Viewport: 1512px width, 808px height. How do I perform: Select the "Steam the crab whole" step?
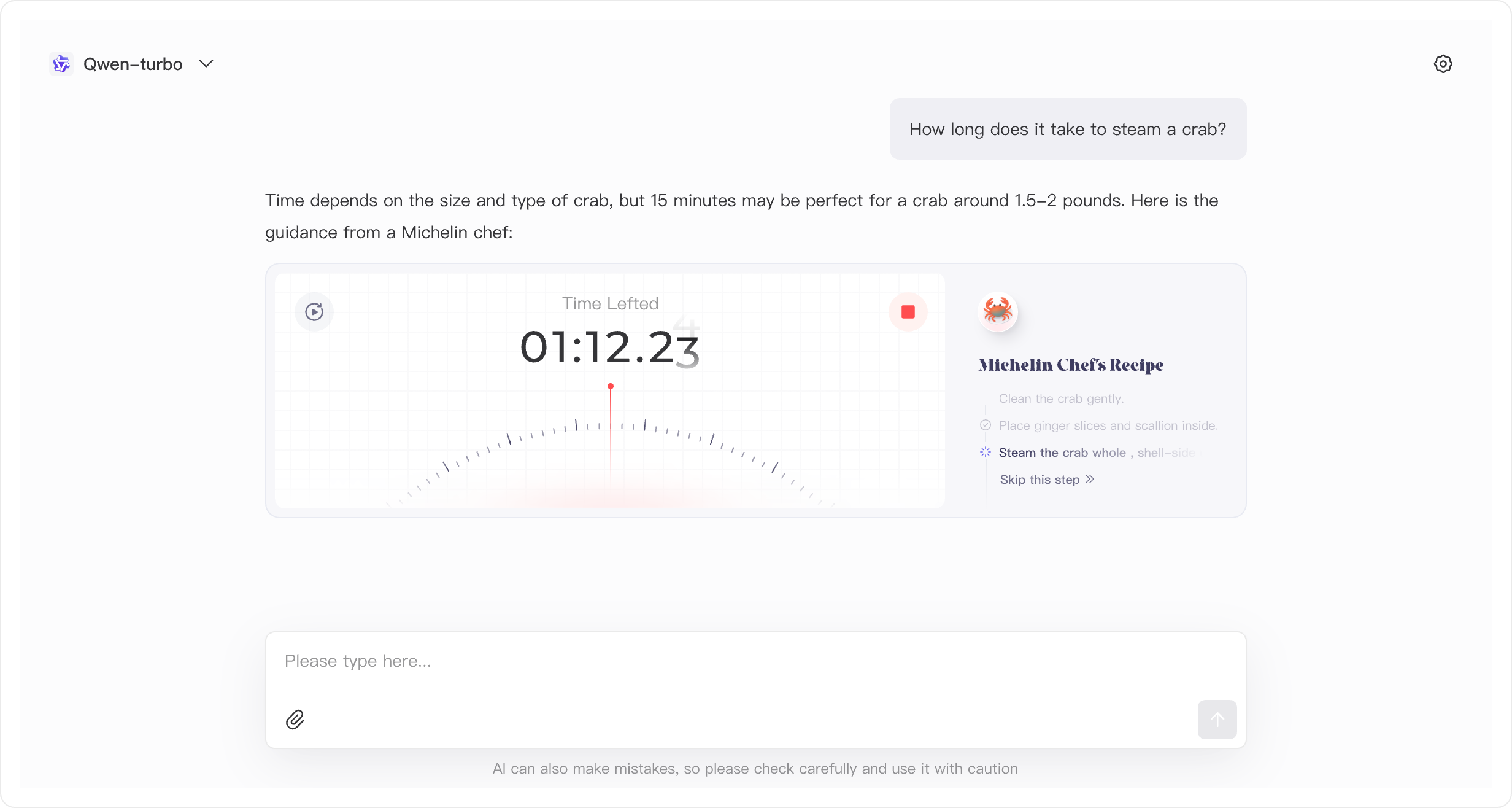click(1062, 453)
